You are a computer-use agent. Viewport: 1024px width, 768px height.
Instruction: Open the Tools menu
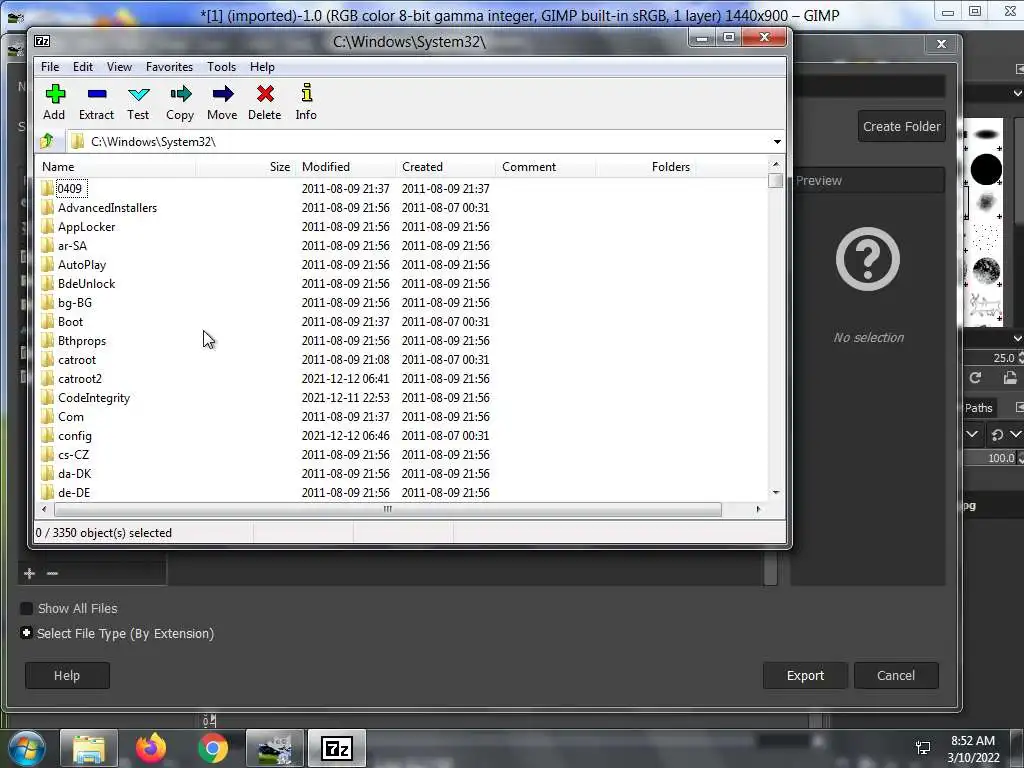(x=221, y=67)
